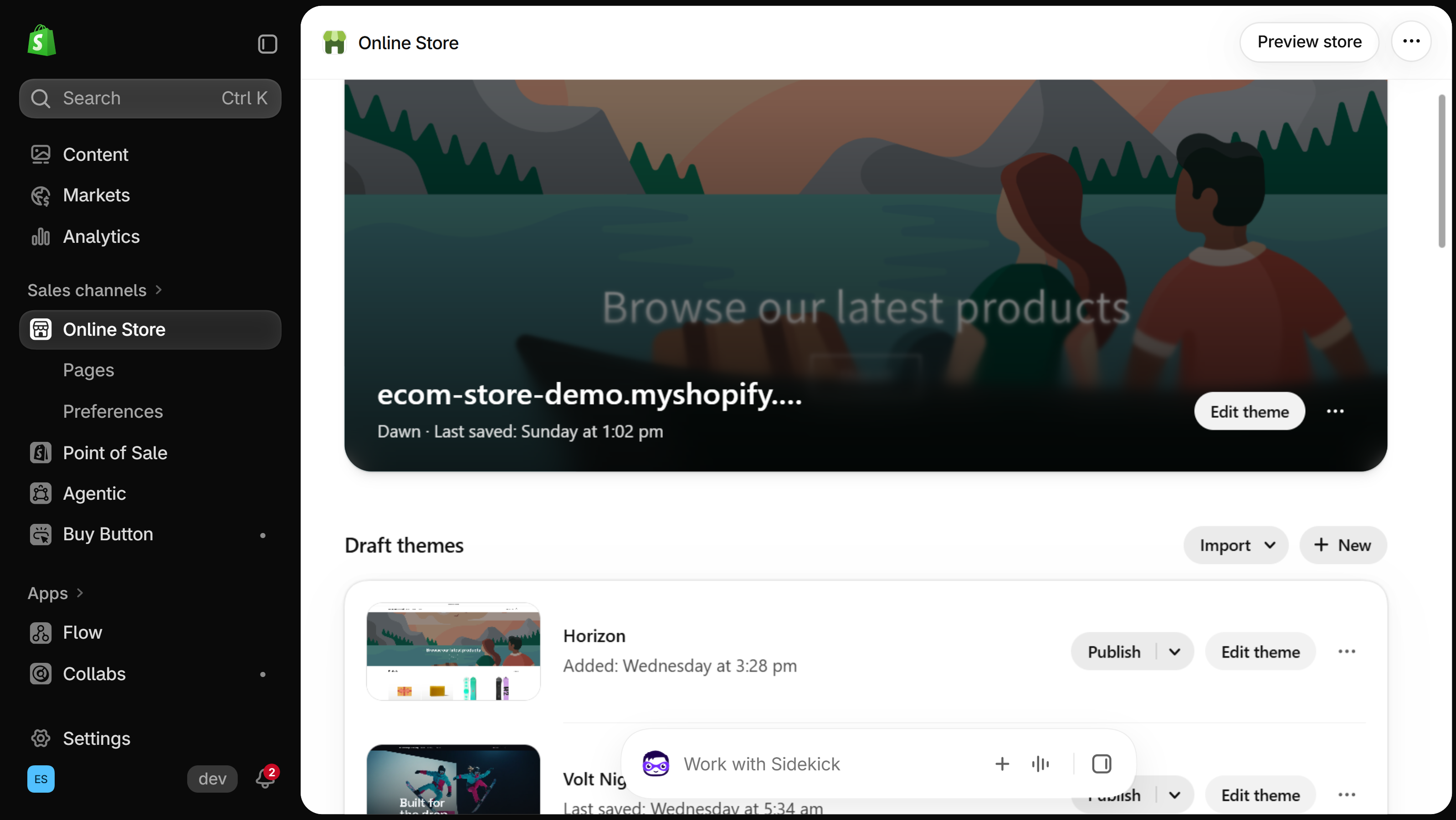Viewport: 1456px width, 820px height.
Task: Click the Sidekick plus attach icon
Action: click(1002, 764)
